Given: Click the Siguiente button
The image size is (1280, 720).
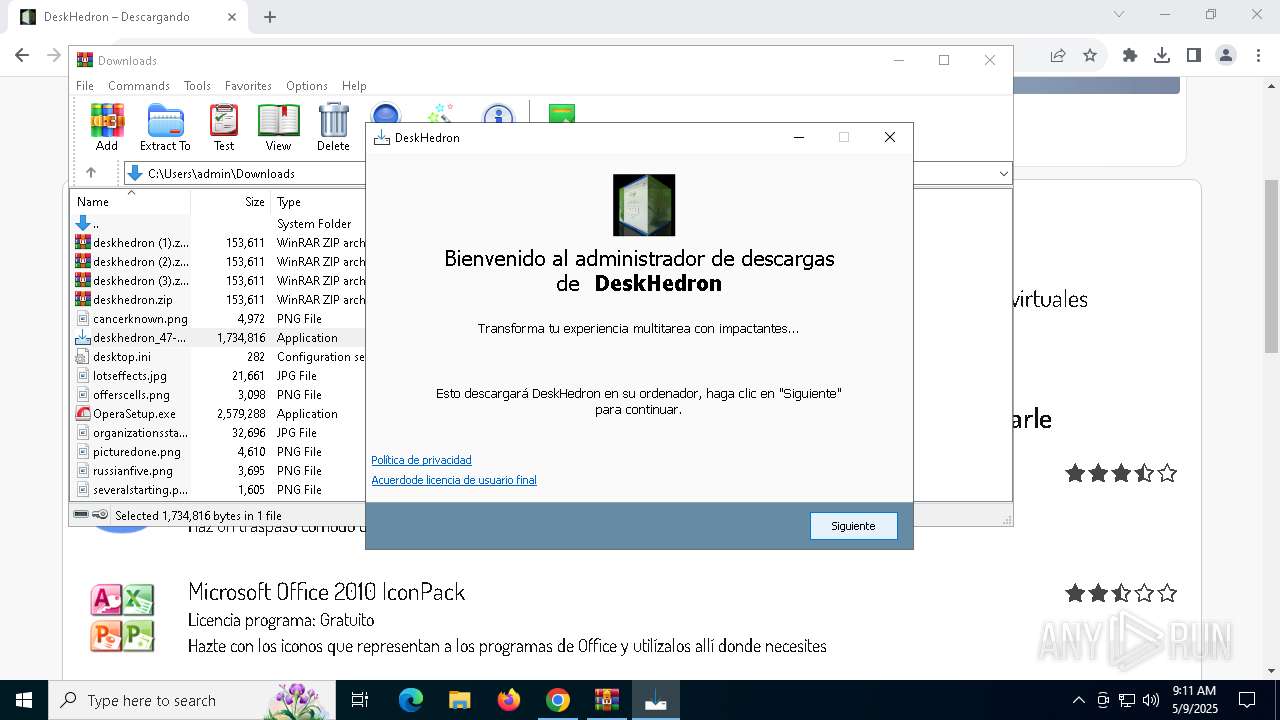Looking at the screenshot, I should (853, 526).
